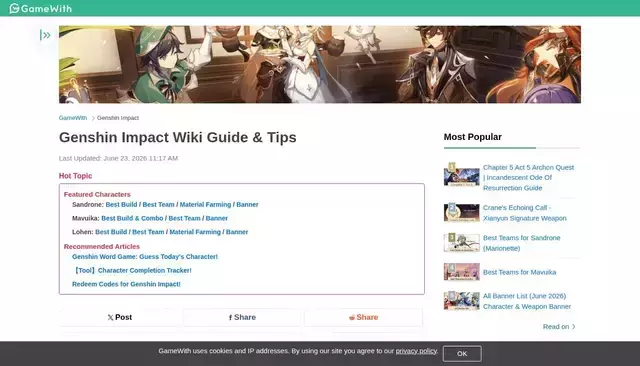640x366 pixels.
Task: Open Sandrone Best Team link
Action: (158, 204)
